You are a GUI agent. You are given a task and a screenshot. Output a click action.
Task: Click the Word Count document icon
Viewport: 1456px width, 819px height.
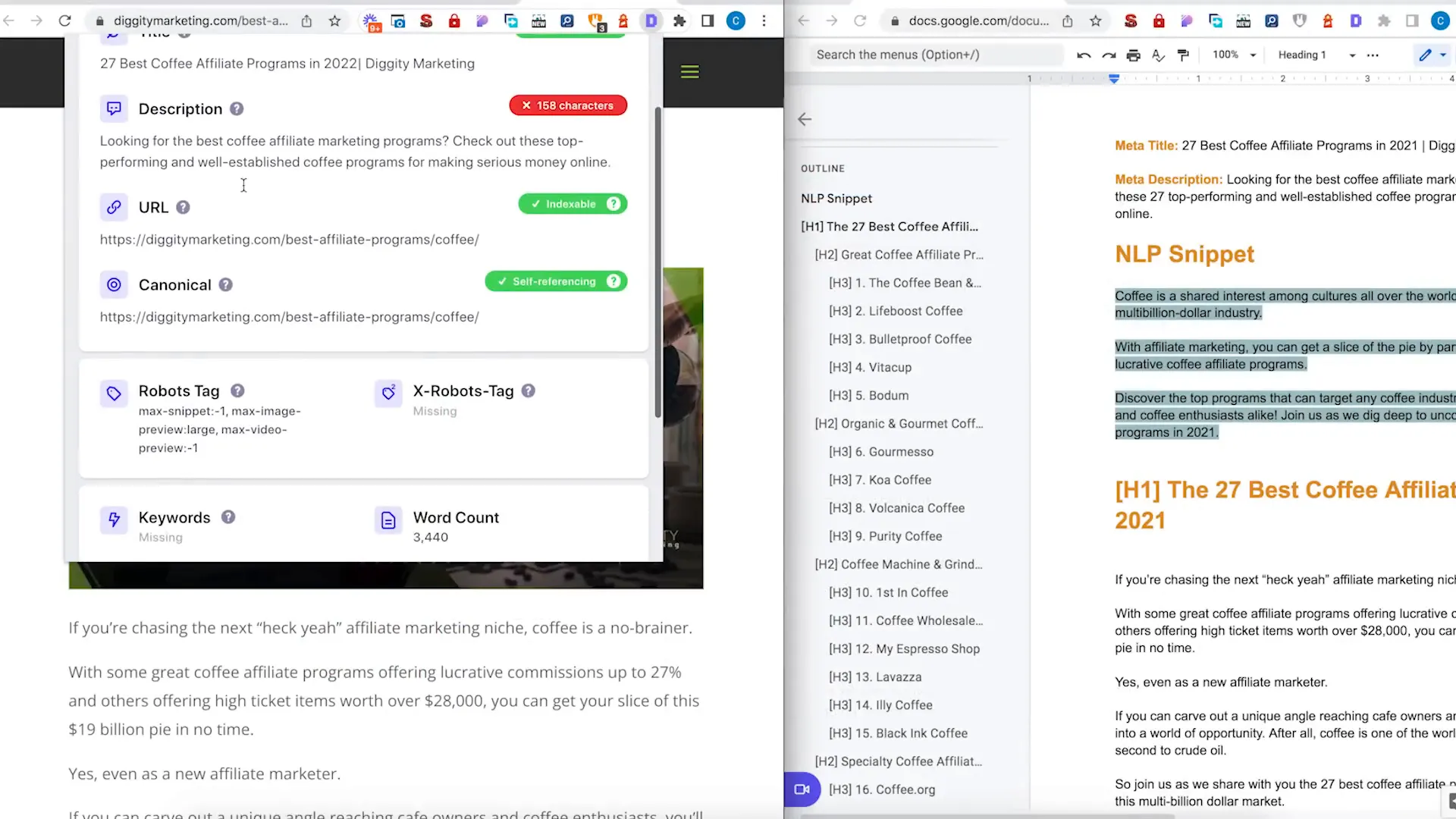click(388, 520)
